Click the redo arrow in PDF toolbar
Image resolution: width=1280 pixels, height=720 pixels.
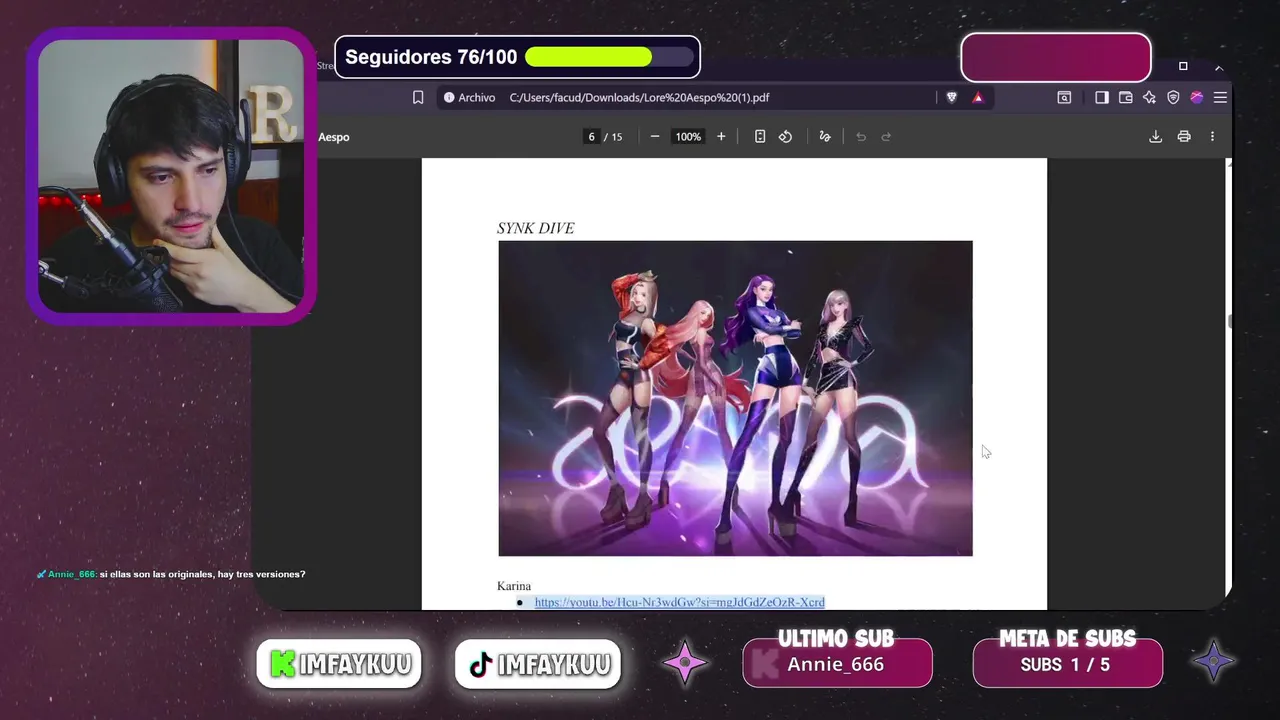tap(886, 136)
